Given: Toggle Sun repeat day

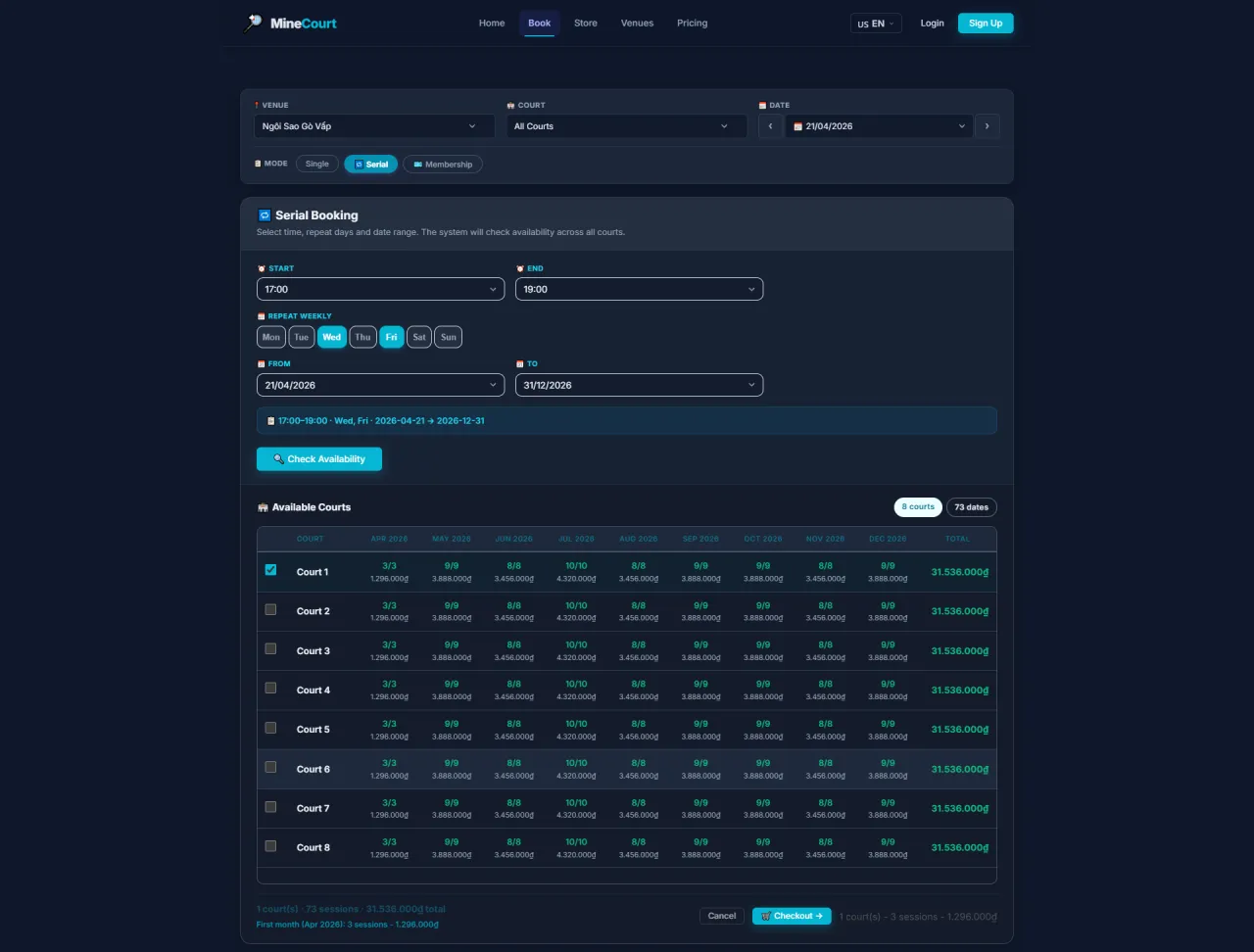Looking at the screenshot, I should point(448,337).
